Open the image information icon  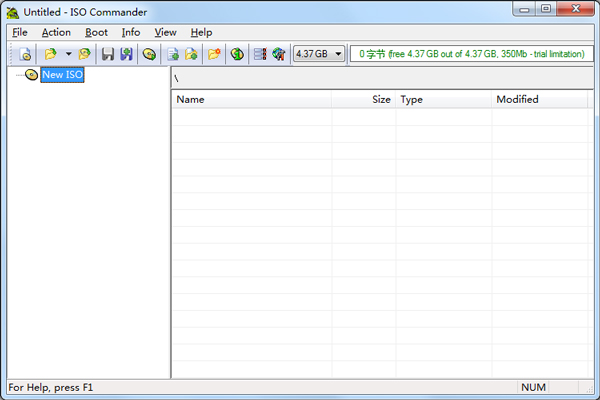point(237,54)
